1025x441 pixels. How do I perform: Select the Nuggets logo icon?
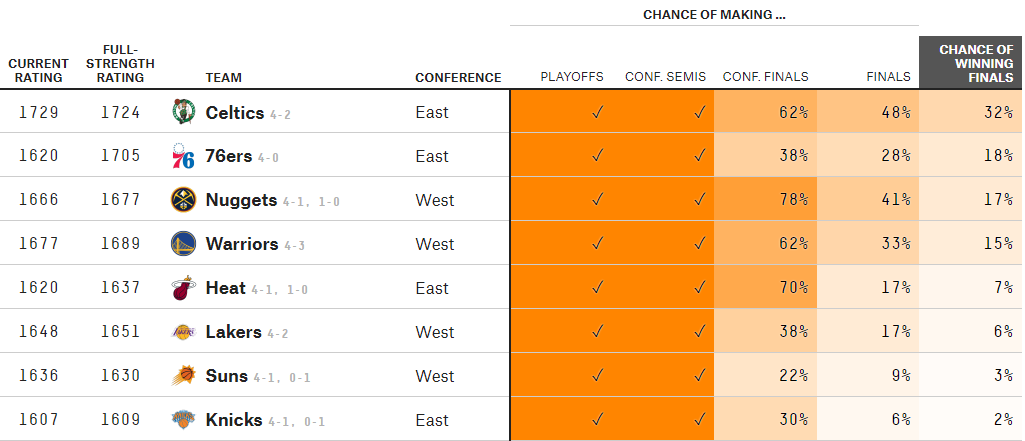pos(183,200)
